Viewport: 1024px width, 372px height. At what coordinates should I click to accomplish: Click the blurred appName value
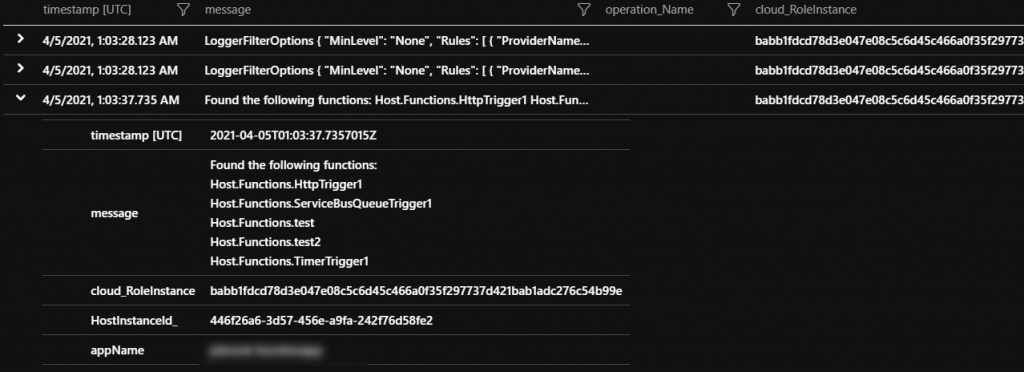point(266,351)
